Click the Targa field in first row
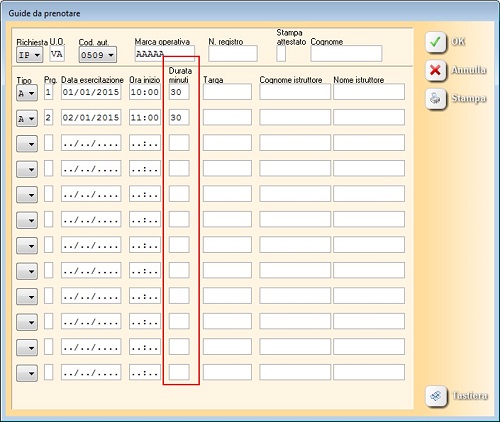The width and height of the screenshot is (500, 422). (x=227, y=92)
